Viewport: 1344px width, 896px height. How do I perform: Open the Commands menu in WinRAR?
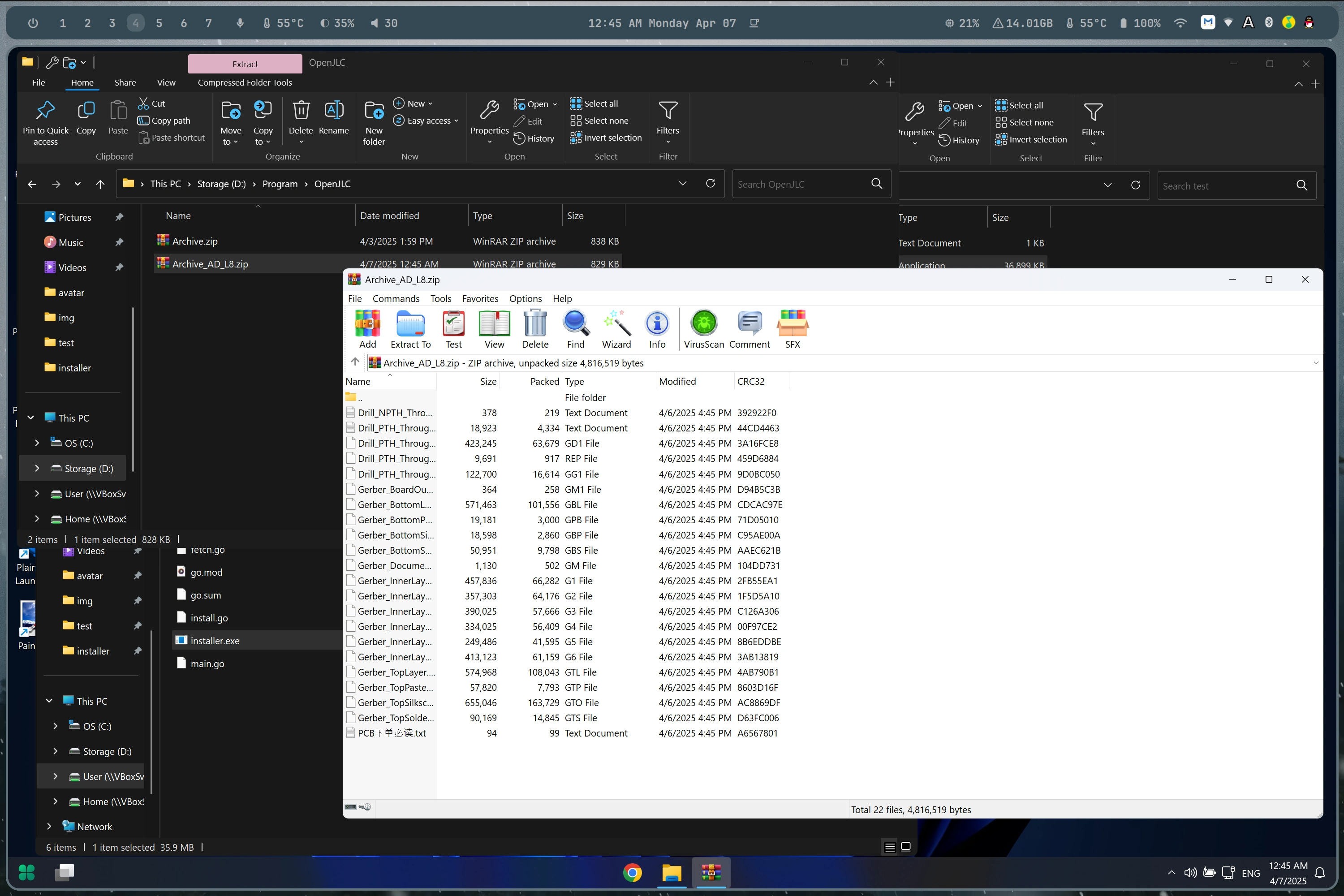pyautogui.click(x=396, y=299)
